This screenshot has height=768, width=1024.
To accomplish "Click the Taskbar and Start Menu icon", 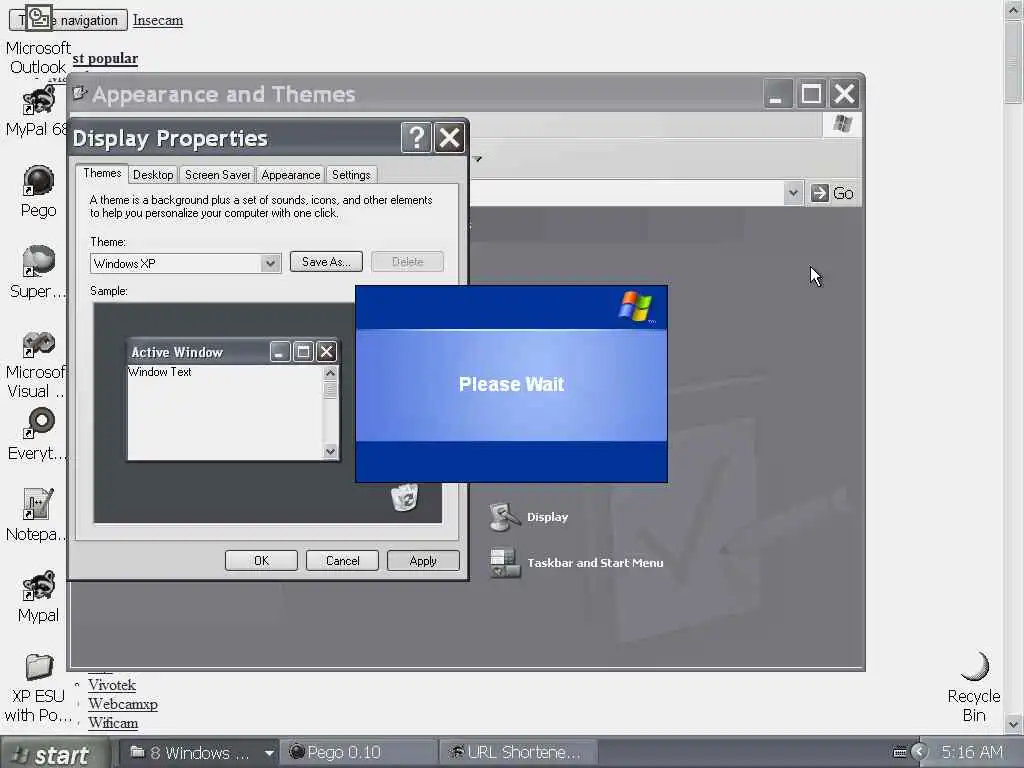I will [x=505, y=563].
